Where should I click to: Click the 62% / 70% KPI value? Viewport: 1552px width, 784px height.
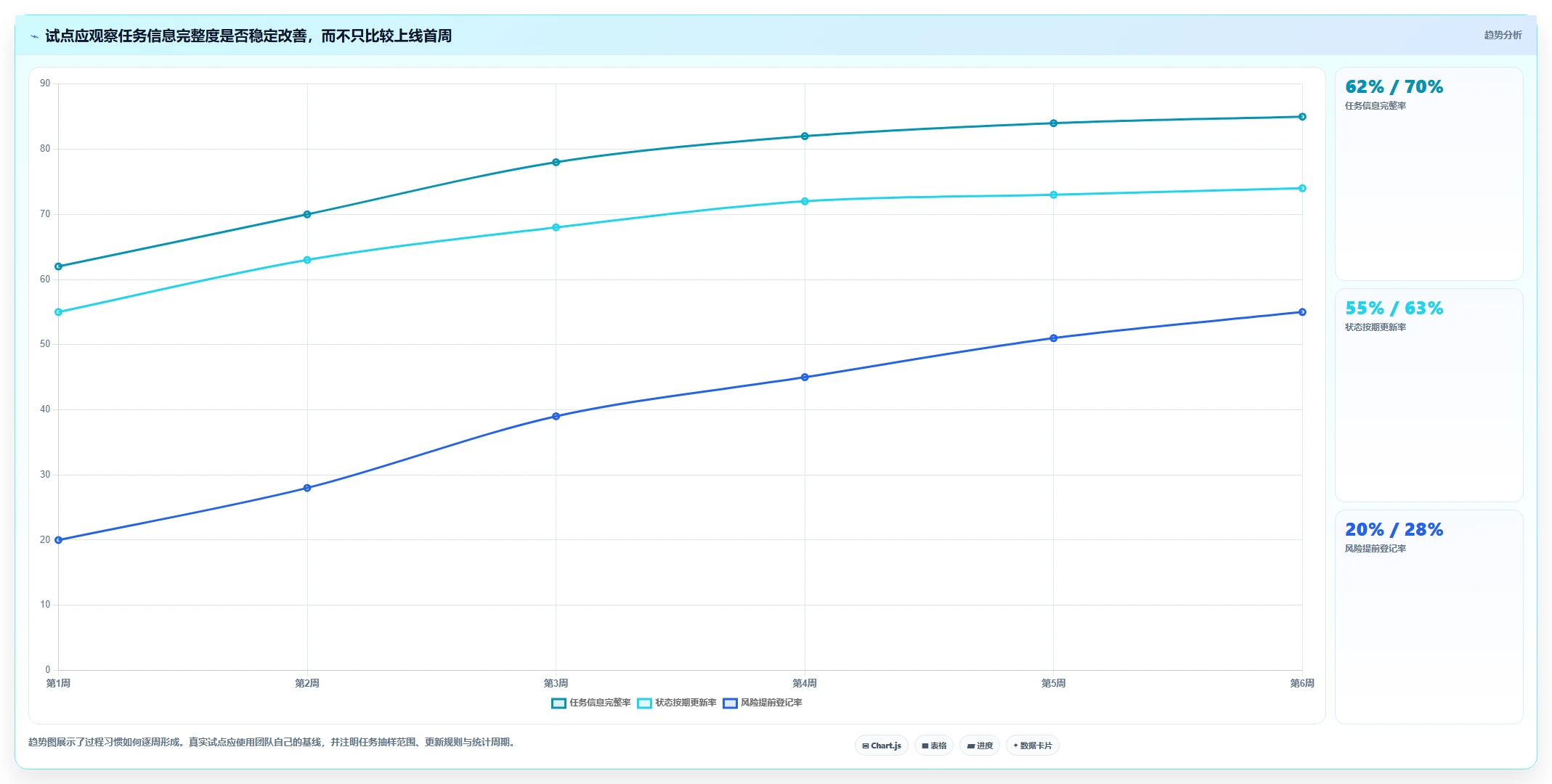click(1394, 87)
